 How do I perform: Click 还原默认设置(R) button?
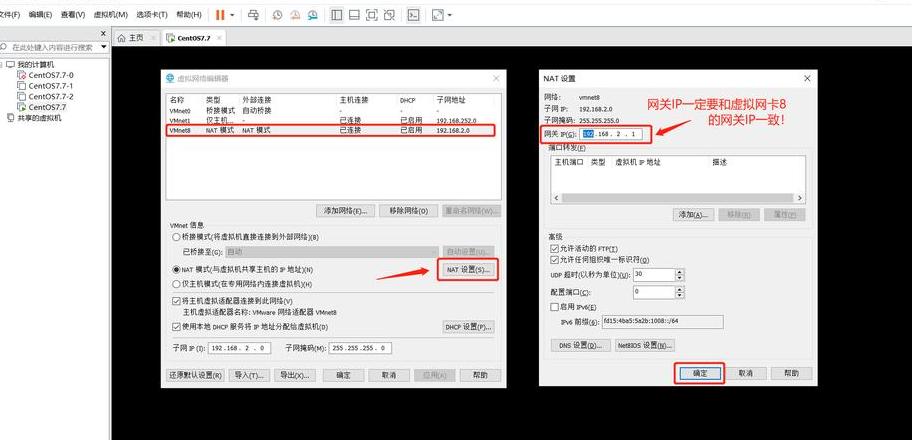click(x=195, y=375)
